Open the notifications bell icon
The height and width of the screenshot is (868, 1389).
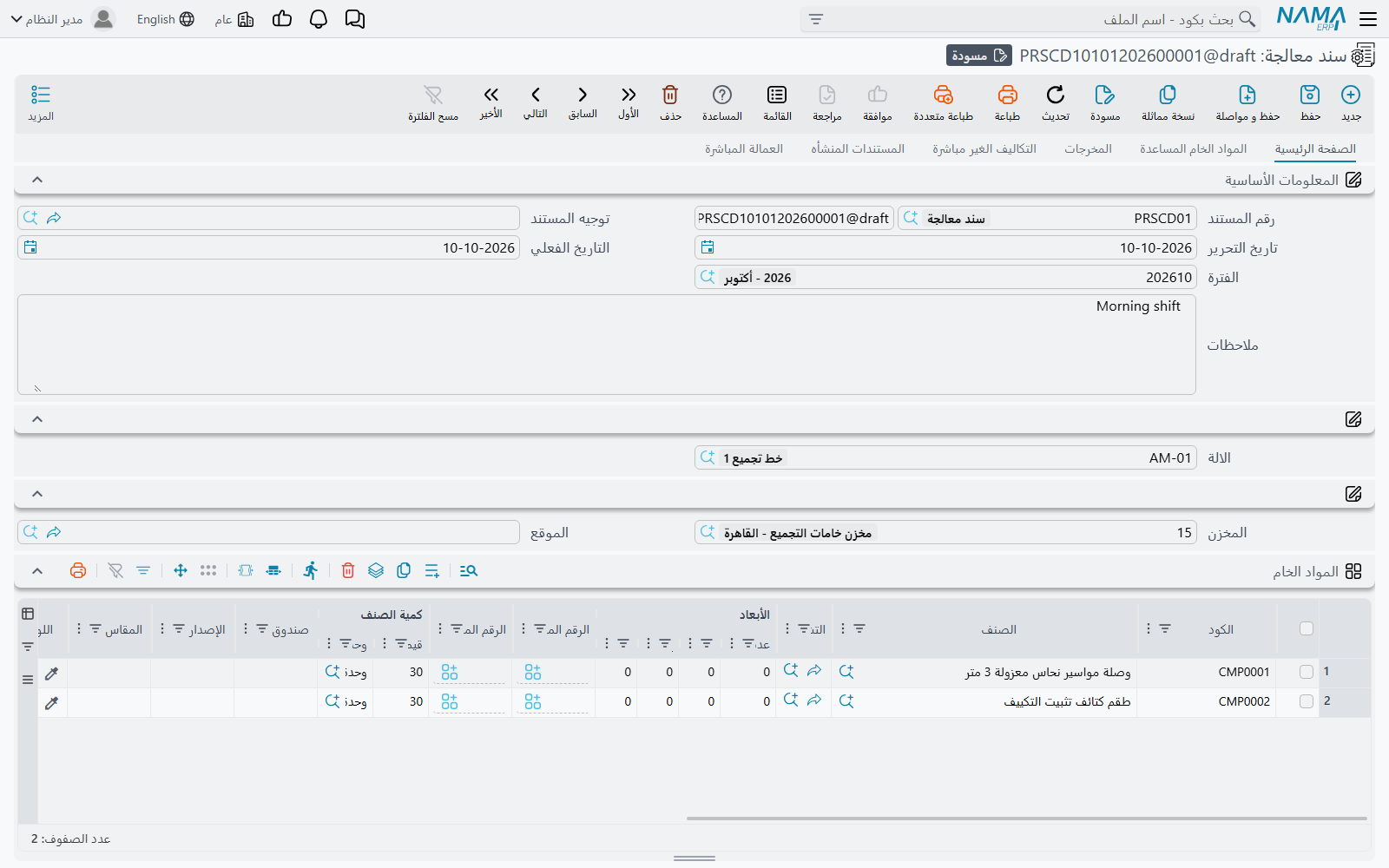[x=319, y=19]
